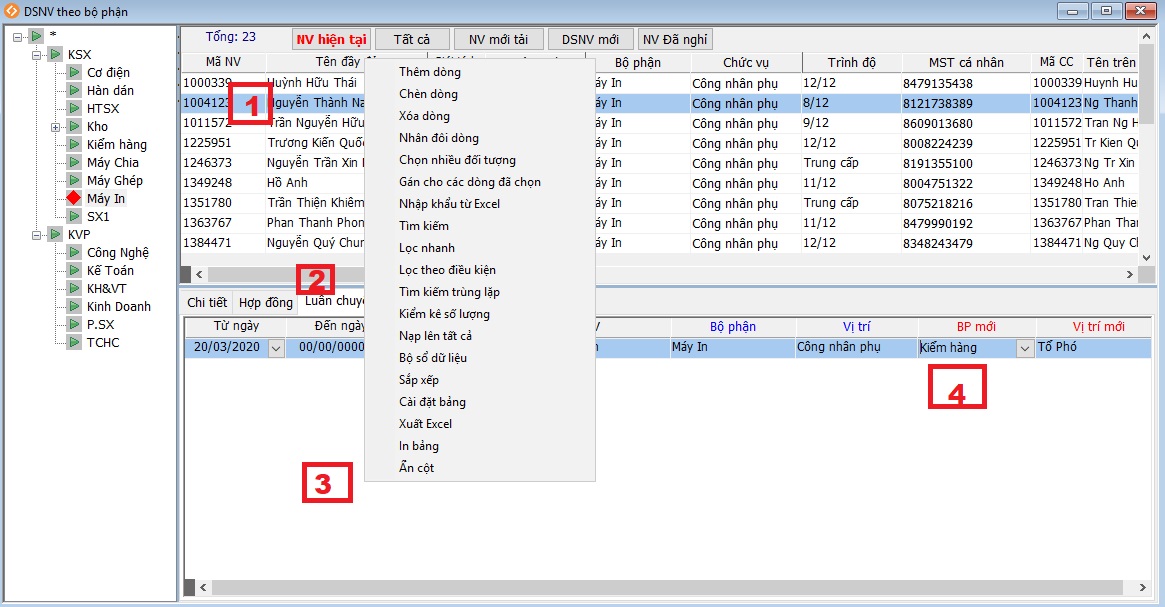Click the green arrow icon beside Cơ điện
Viewport: 1165px width, 607px height.
pyautogui.click(x=74, y=72)
